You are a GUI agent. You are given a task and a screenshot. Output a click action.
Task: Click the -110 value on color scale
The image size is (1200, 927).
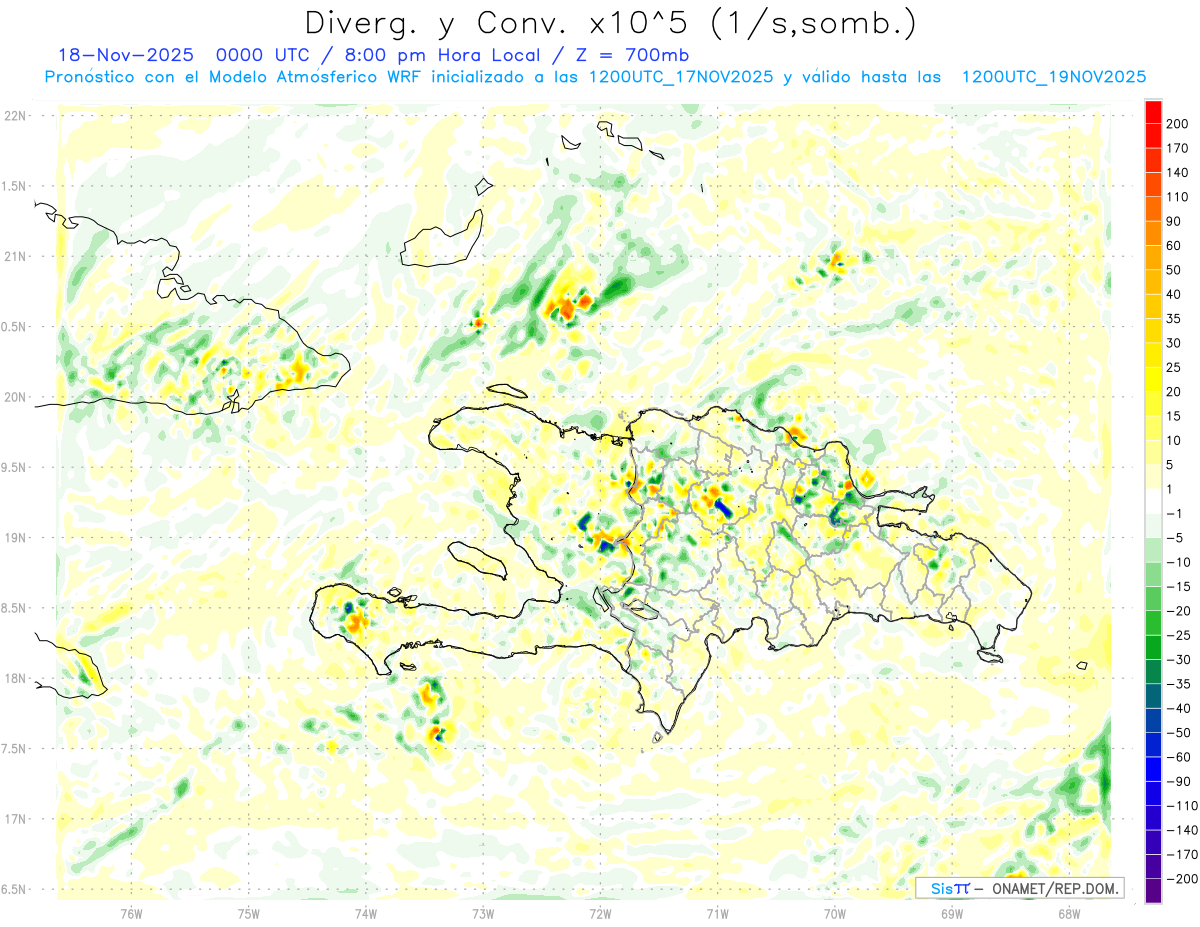pos(1180,805)
